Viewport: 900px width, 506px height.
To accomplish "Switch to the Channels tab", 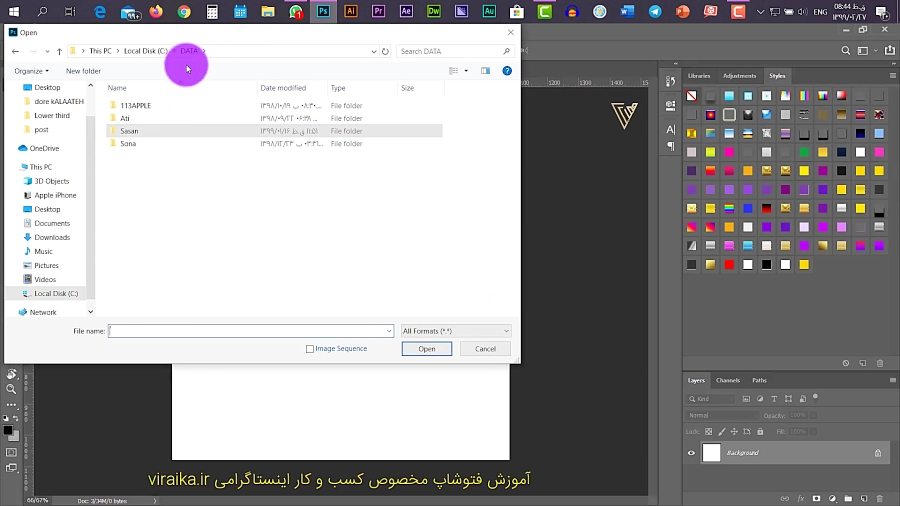I will click(x=728, y=380).
